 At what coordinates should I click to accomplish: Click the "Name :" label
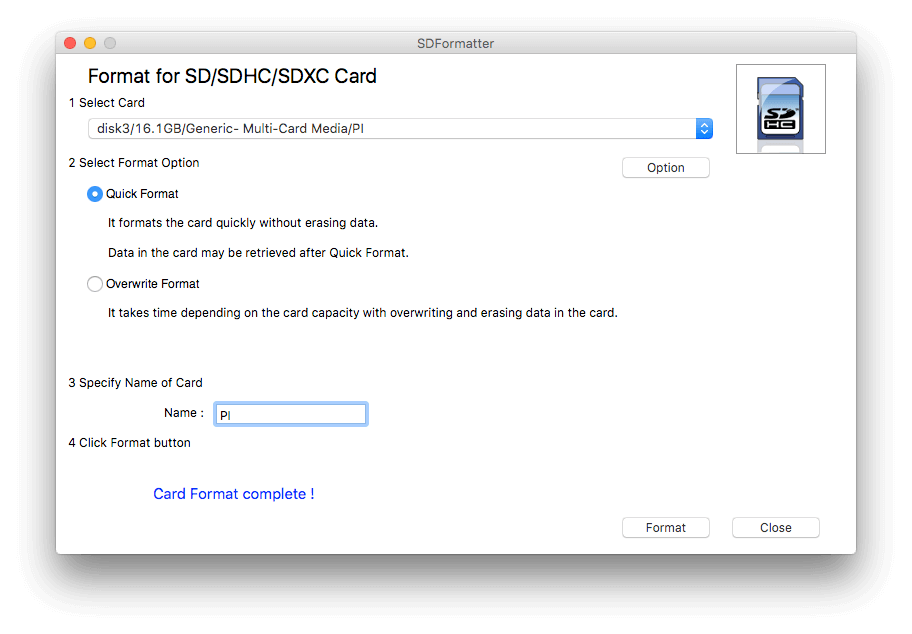184,413
